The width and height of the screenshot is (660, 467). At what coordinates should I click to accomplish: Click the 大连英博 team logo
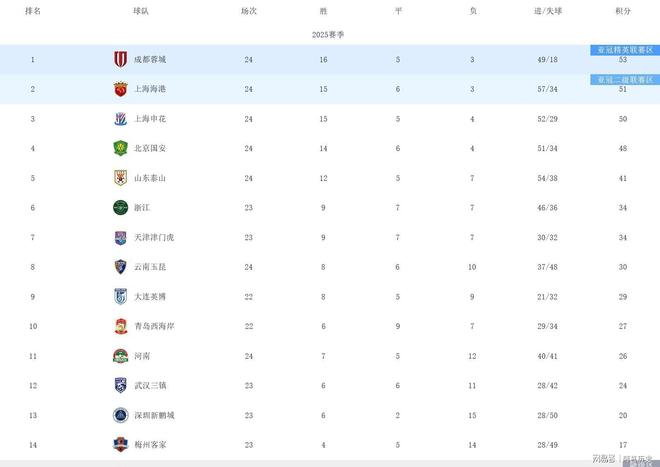(120, 297)
